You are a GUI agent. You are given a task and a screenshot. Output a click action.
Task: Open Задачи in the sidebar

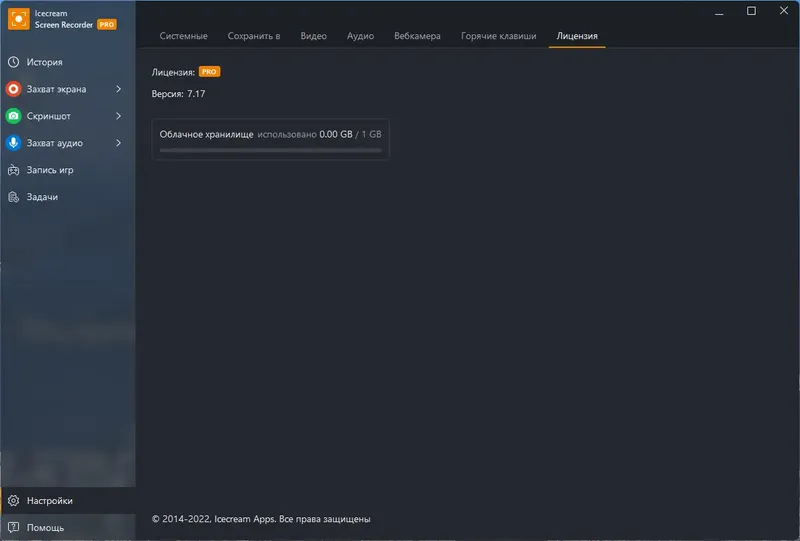click(x=68, y=197)
